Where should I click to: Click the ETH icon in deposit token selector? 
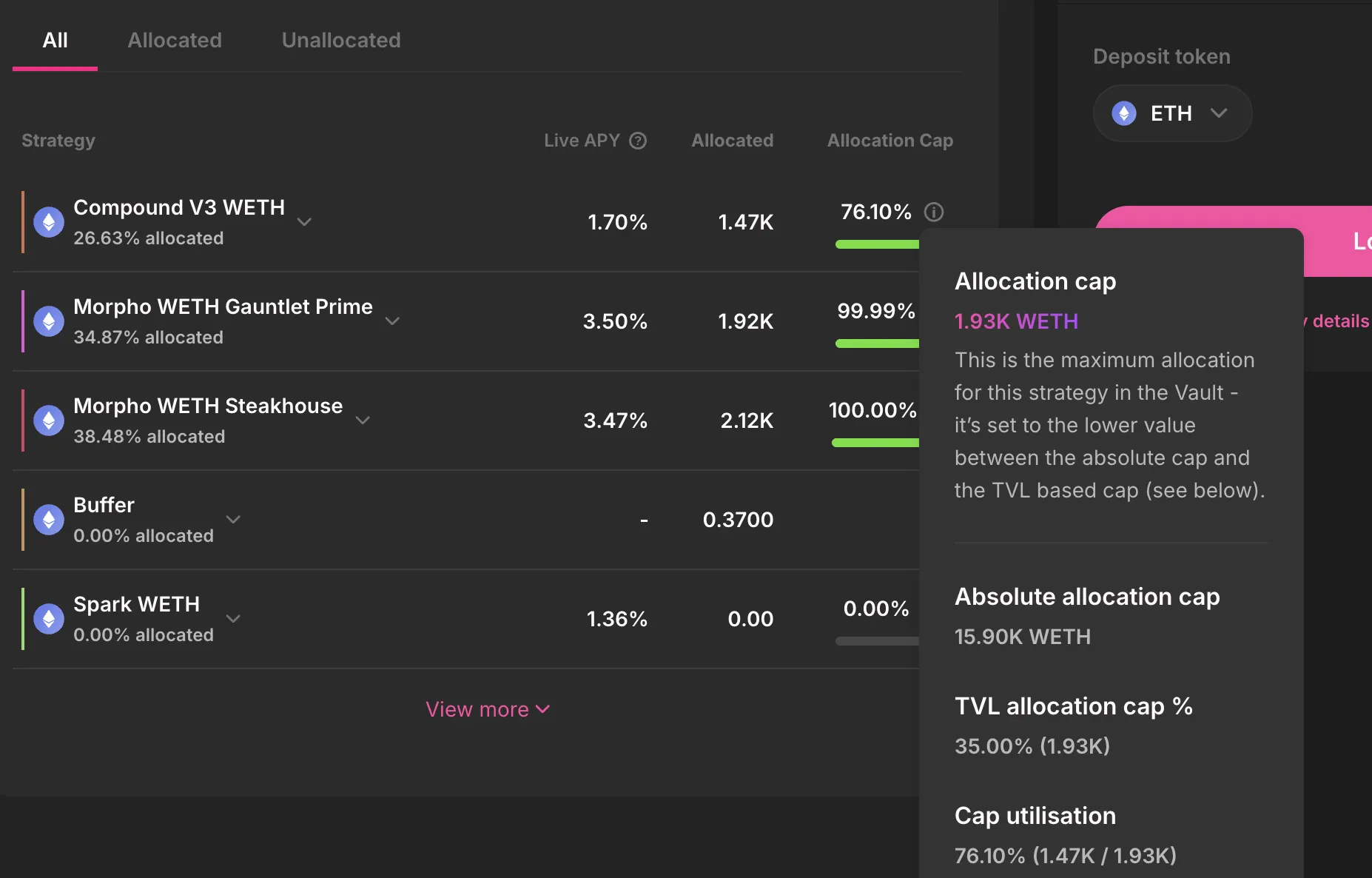(1123, 113)
